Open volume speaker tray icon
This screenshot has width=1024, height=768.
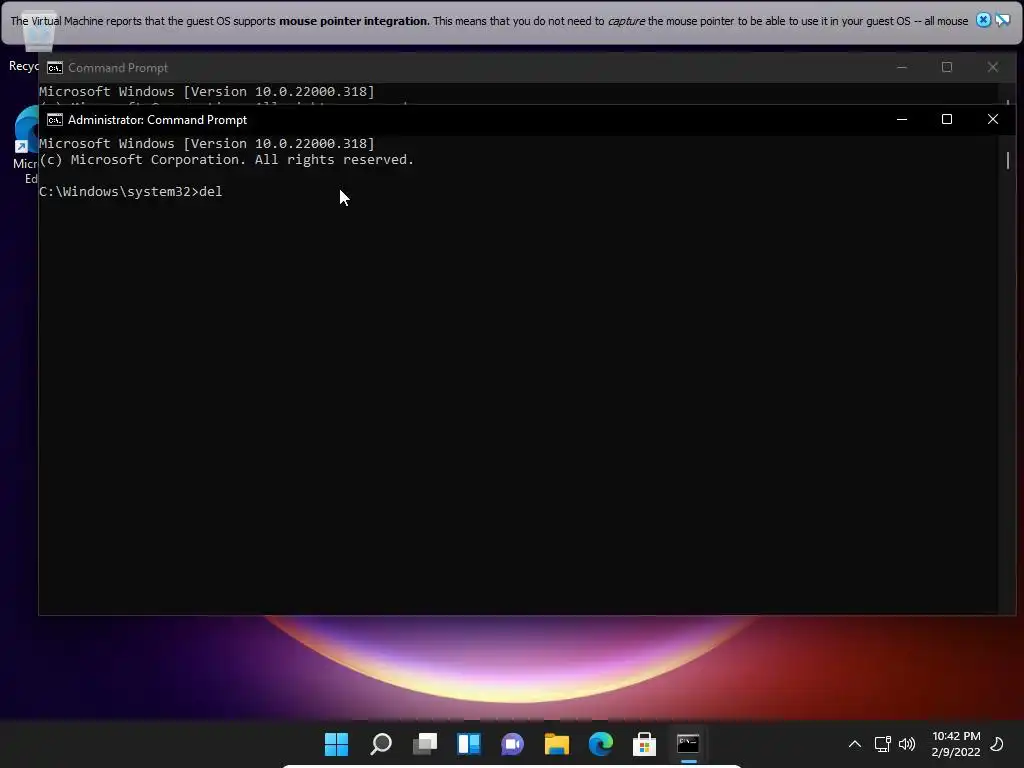coord(907,743)
